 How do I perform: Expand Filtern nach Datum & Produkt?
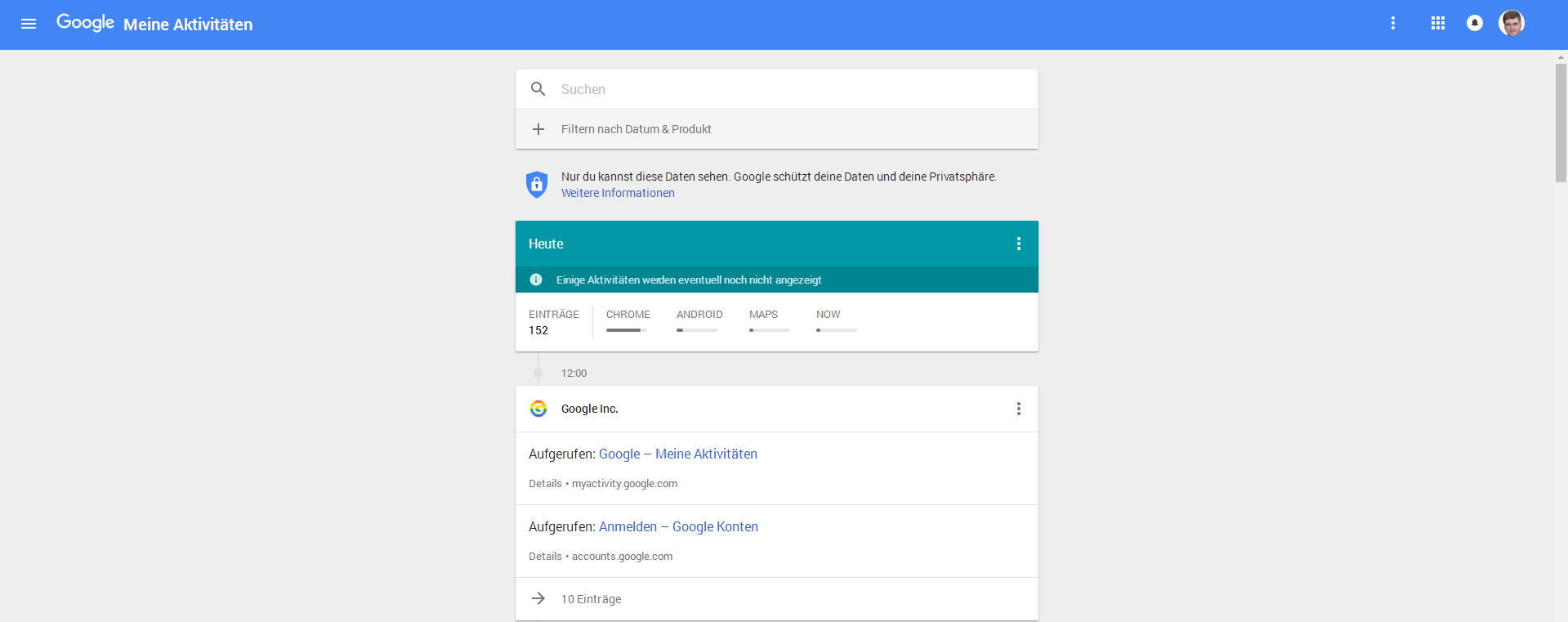coord(636,129)
